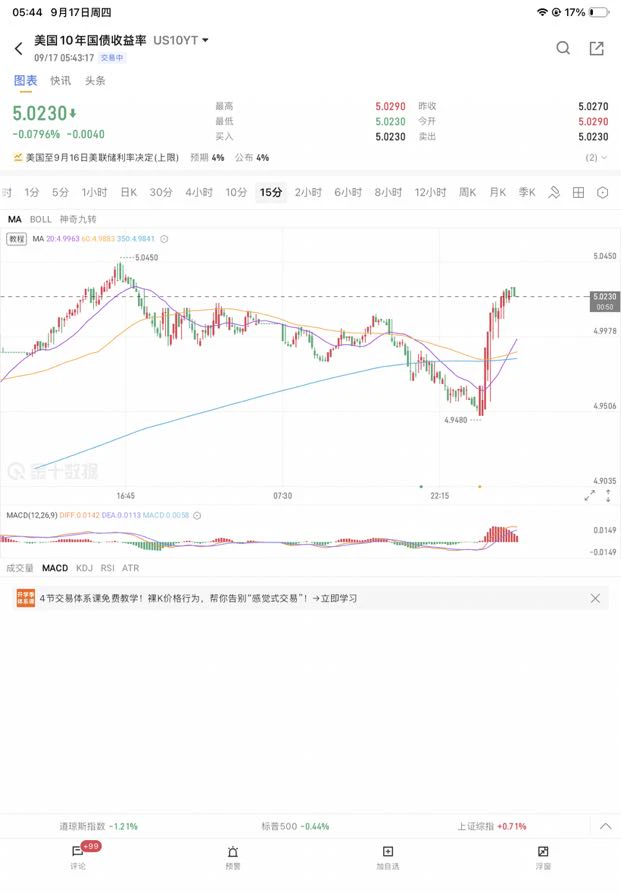Open the chart layout grid icon
The height and width of the screenshot is (894, 621).
[x=578, y=193]
